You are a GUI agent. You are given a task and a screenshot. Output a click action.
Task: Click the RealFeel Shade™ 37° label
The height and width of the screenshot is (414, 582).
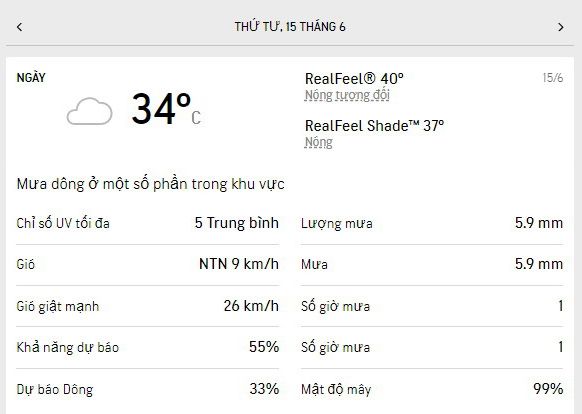pyautogui.click(x=374, y=125)
